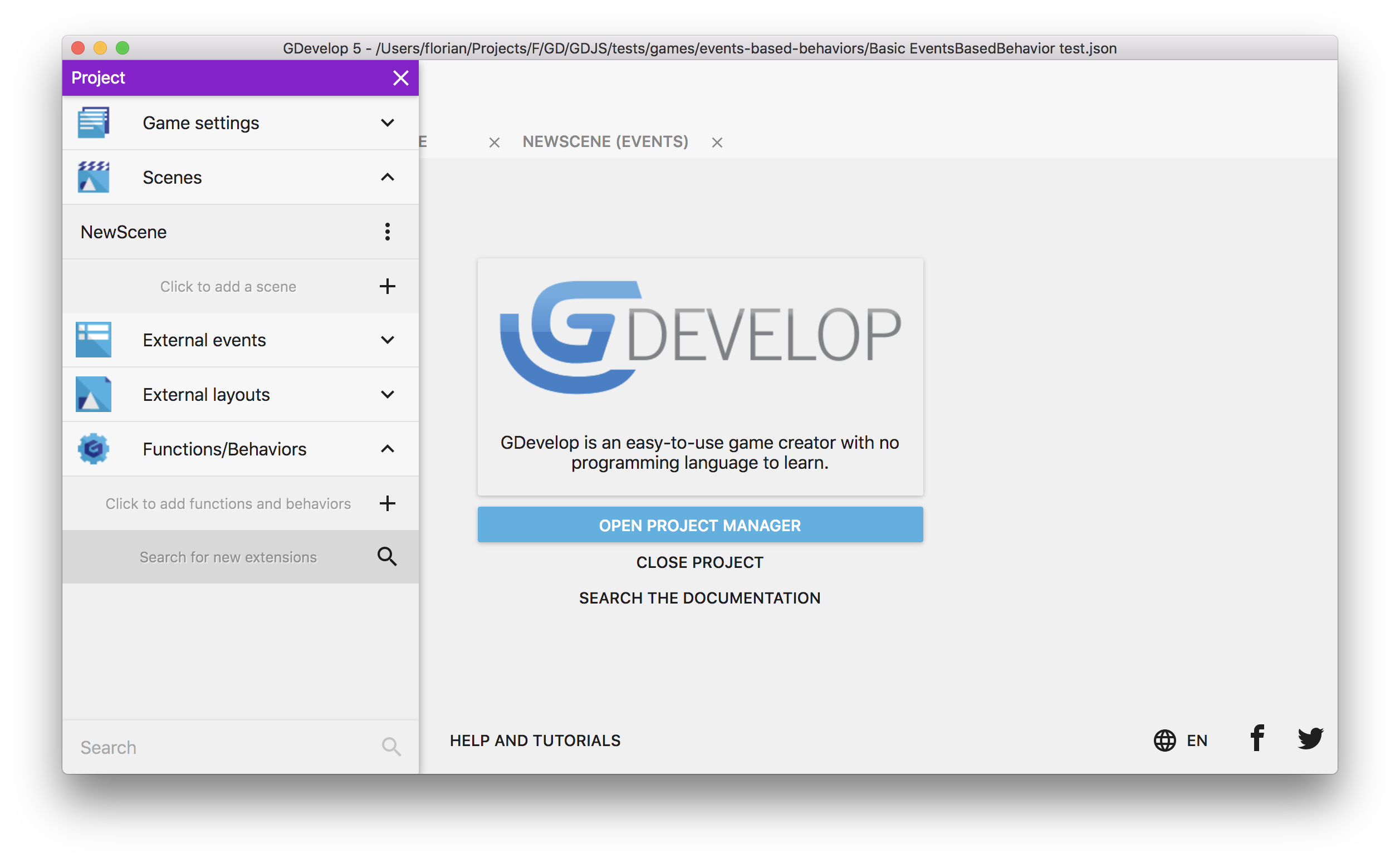
Task: Collapse the Functions/Behaviors section chevron
Action: coord(388,449)
